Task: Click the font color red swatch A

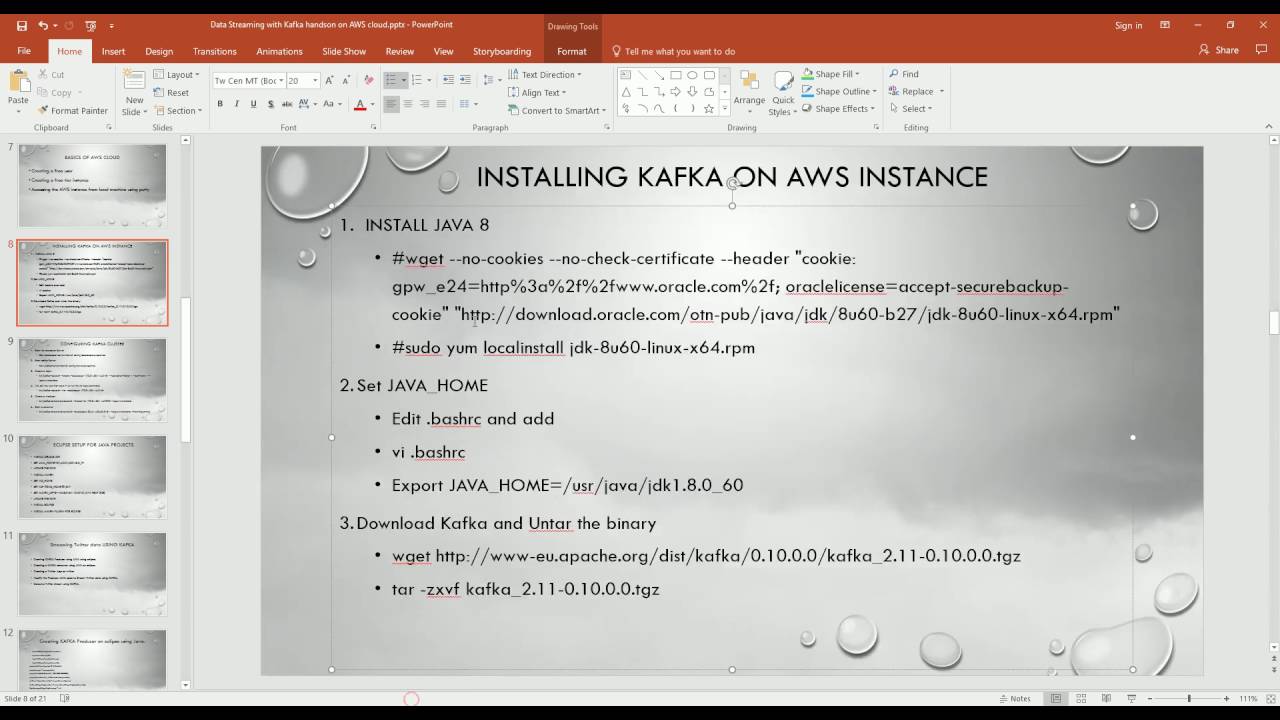Action: 360,104
